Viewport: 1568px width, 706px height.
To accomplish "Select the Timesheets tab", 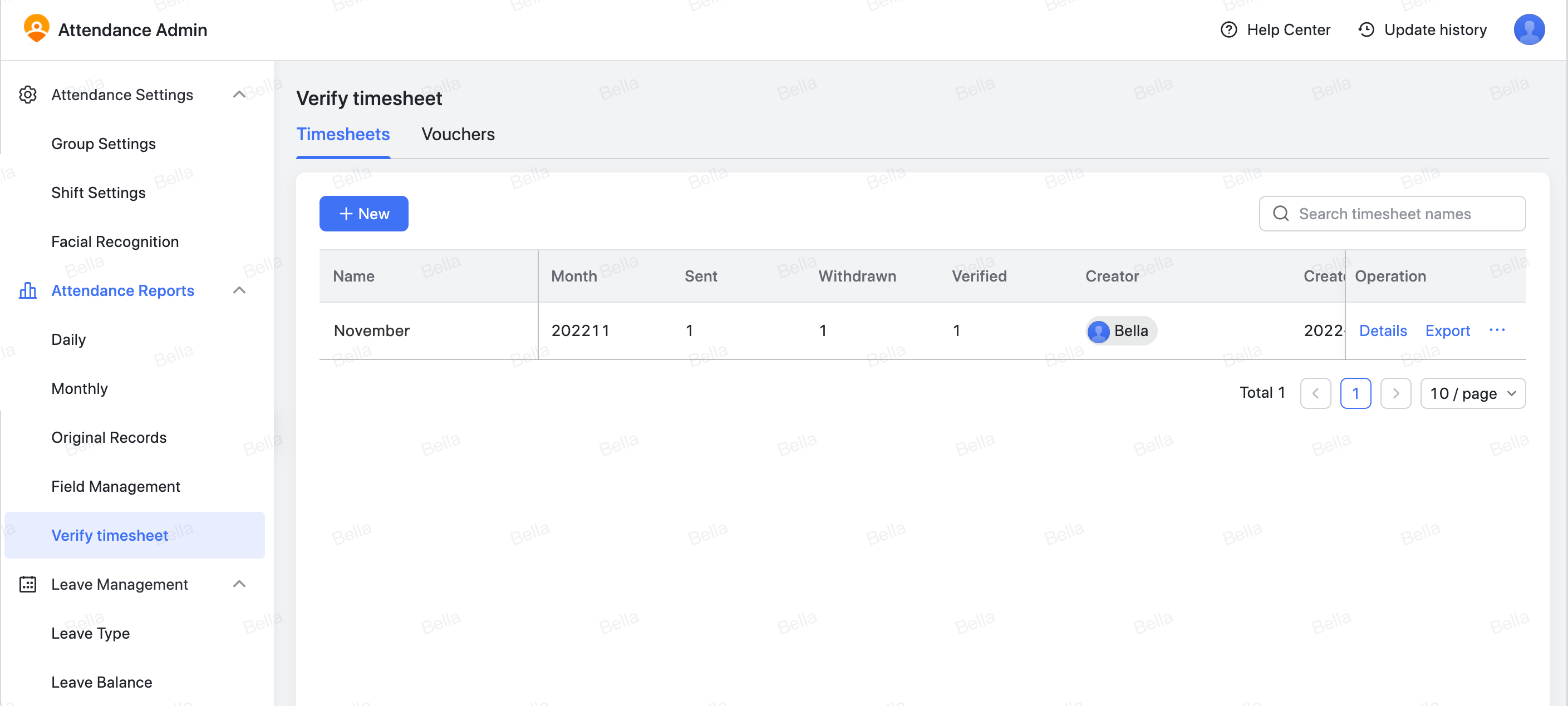I will (343, 135).
